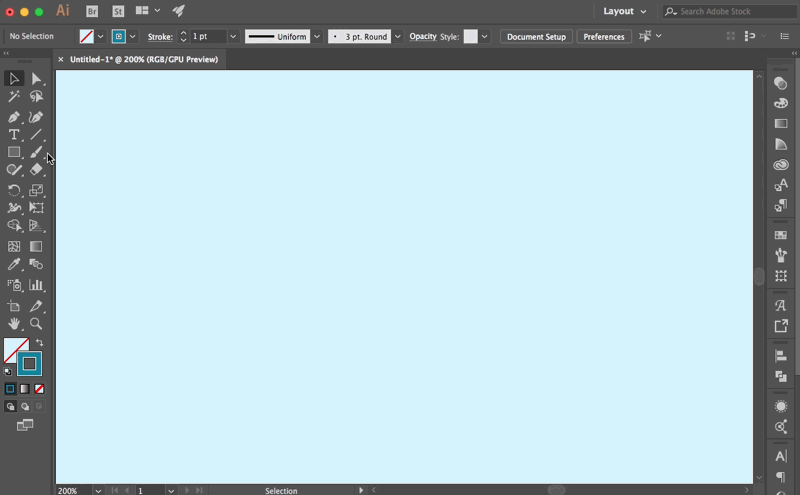The image size is (800, 495).
Task: Open the Bridge (Br) application icon
Action: click(x=92, y=11)
